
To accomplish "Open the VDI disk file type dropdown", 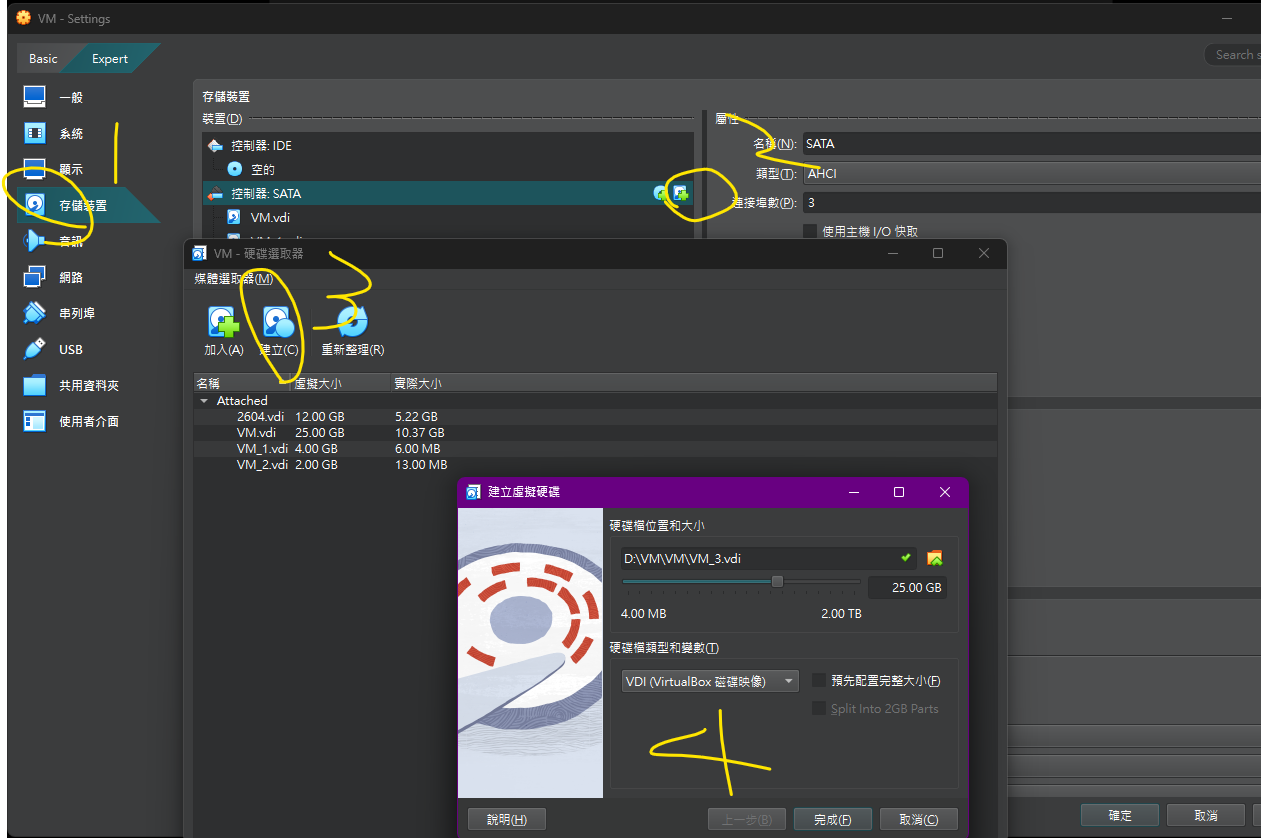I will click(709, 681).
